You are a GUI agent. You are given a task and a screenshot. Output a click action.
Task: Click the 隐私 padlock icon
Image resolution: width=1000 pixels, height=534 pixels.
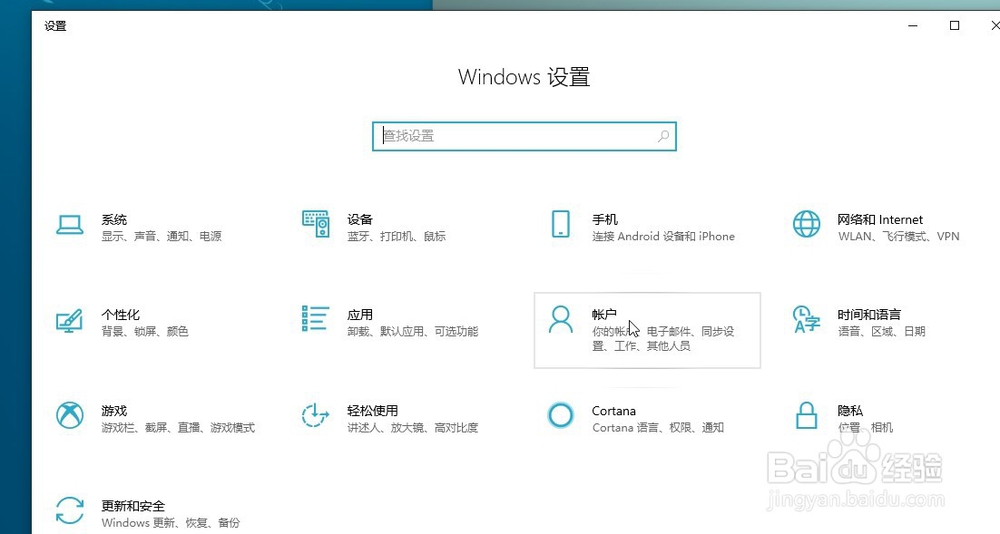[x=806, y=415]
